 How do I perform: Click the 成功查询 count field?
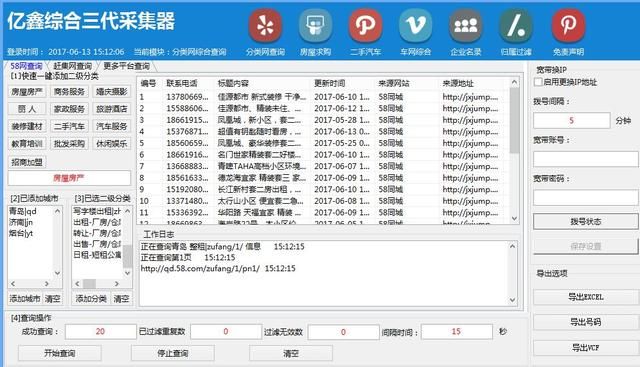(x=100, y=331)
